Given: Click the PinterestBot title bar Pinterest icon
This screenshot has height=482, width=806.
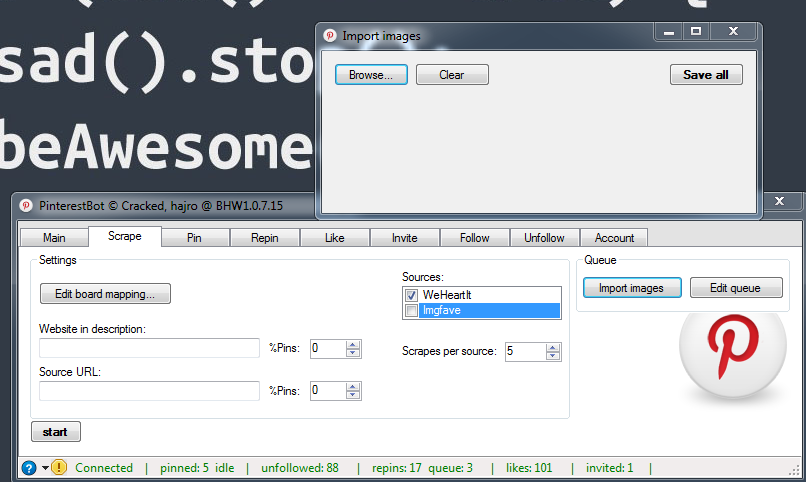Looking at the screenshot, I should coord(26,206).
